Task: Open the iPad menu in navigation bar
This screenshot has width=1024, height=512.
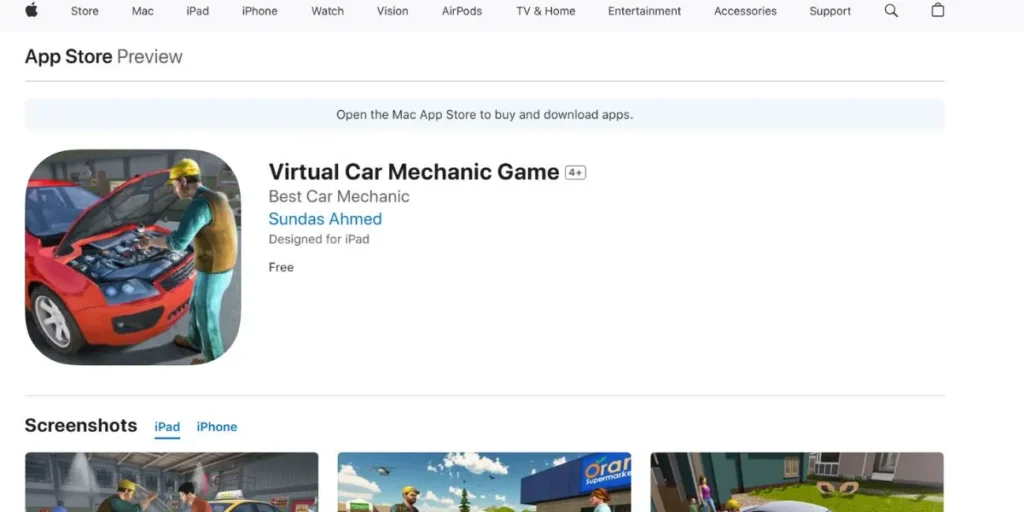Action: coord(197,11)
